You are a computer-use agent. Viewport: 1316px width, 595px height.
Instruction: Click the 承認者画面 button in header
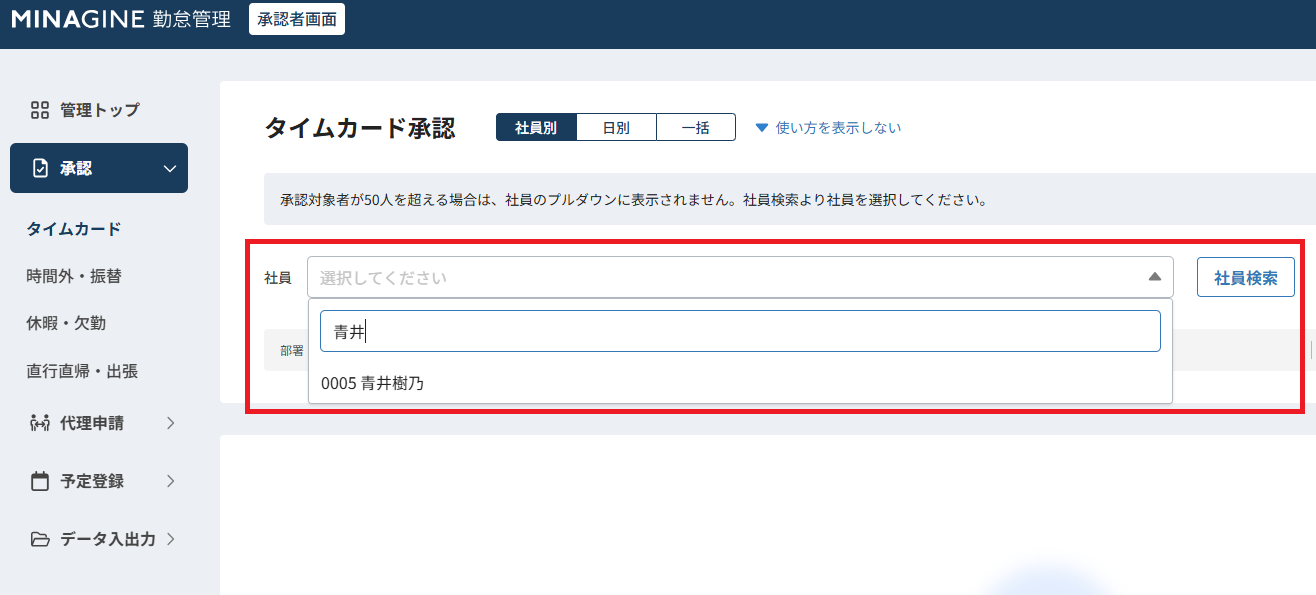point(296,19)
